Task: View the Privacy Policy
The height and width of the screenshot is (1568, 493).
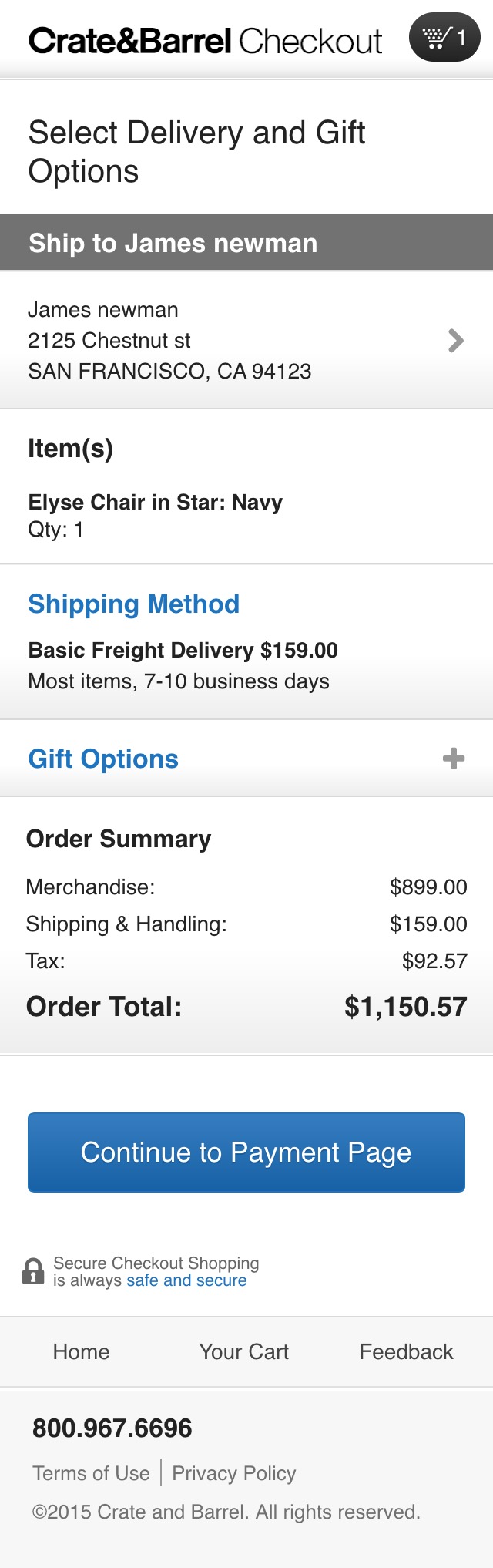Action: tap(233, 1473)
